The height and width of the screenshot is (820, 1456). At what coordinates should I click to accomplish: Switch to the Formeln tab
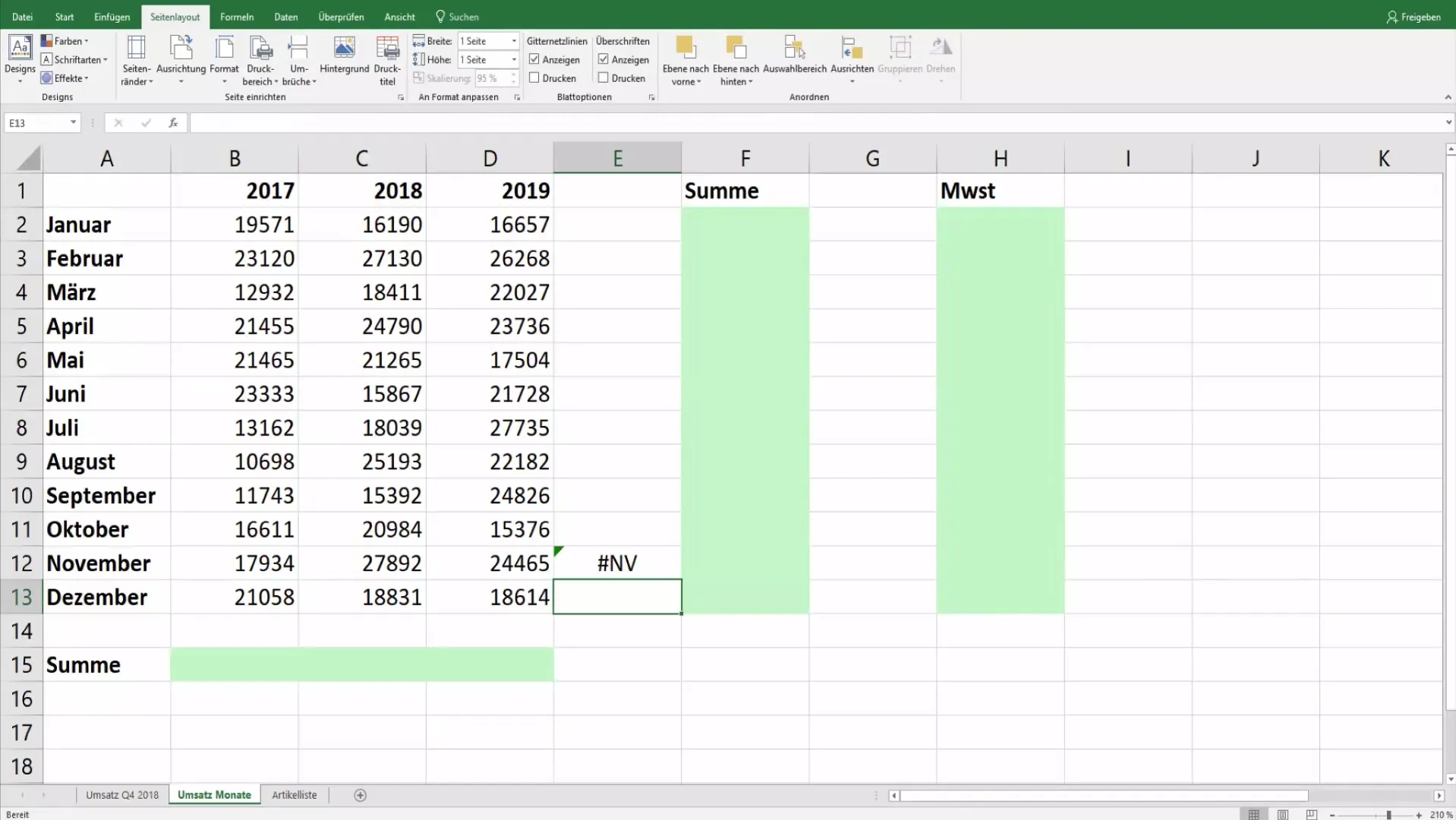(x=237, y=17)
